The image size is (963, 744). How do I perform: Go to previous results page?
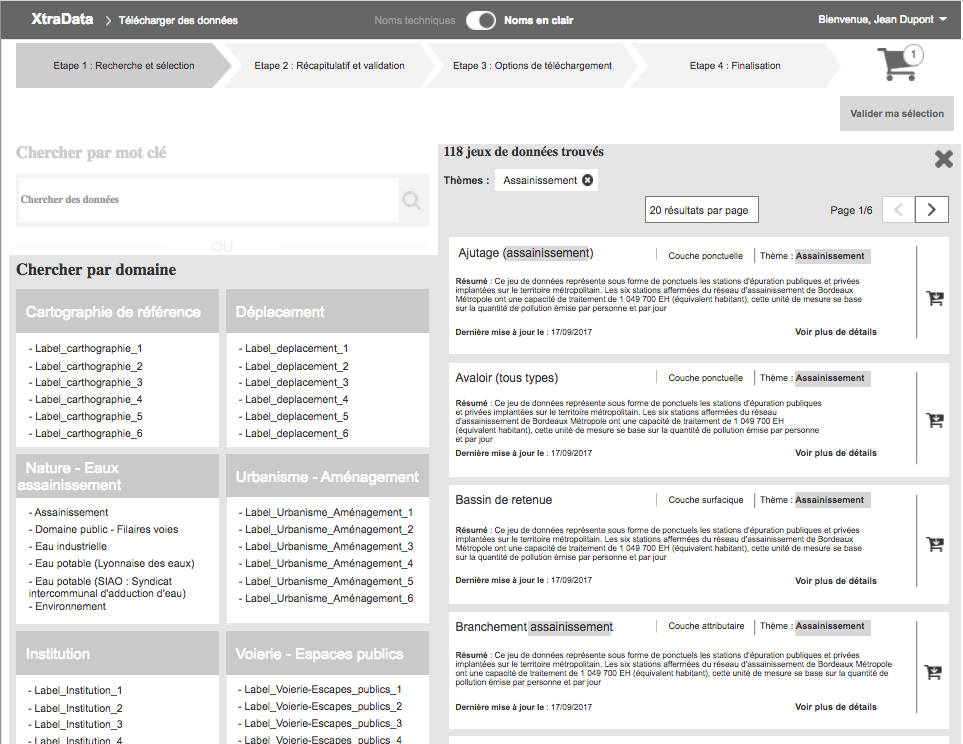898,210
